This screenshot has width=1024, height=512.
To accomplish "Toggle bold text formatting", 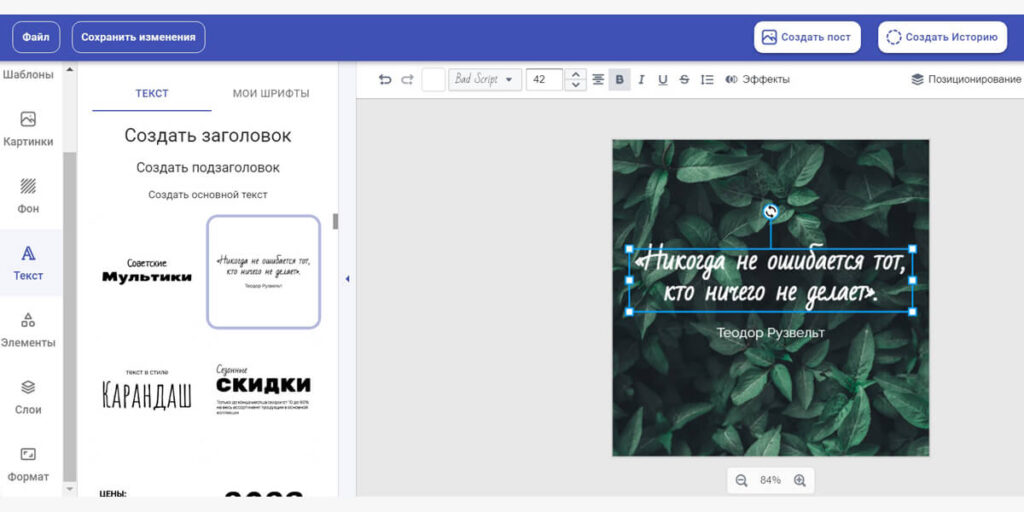I will 619,80.
